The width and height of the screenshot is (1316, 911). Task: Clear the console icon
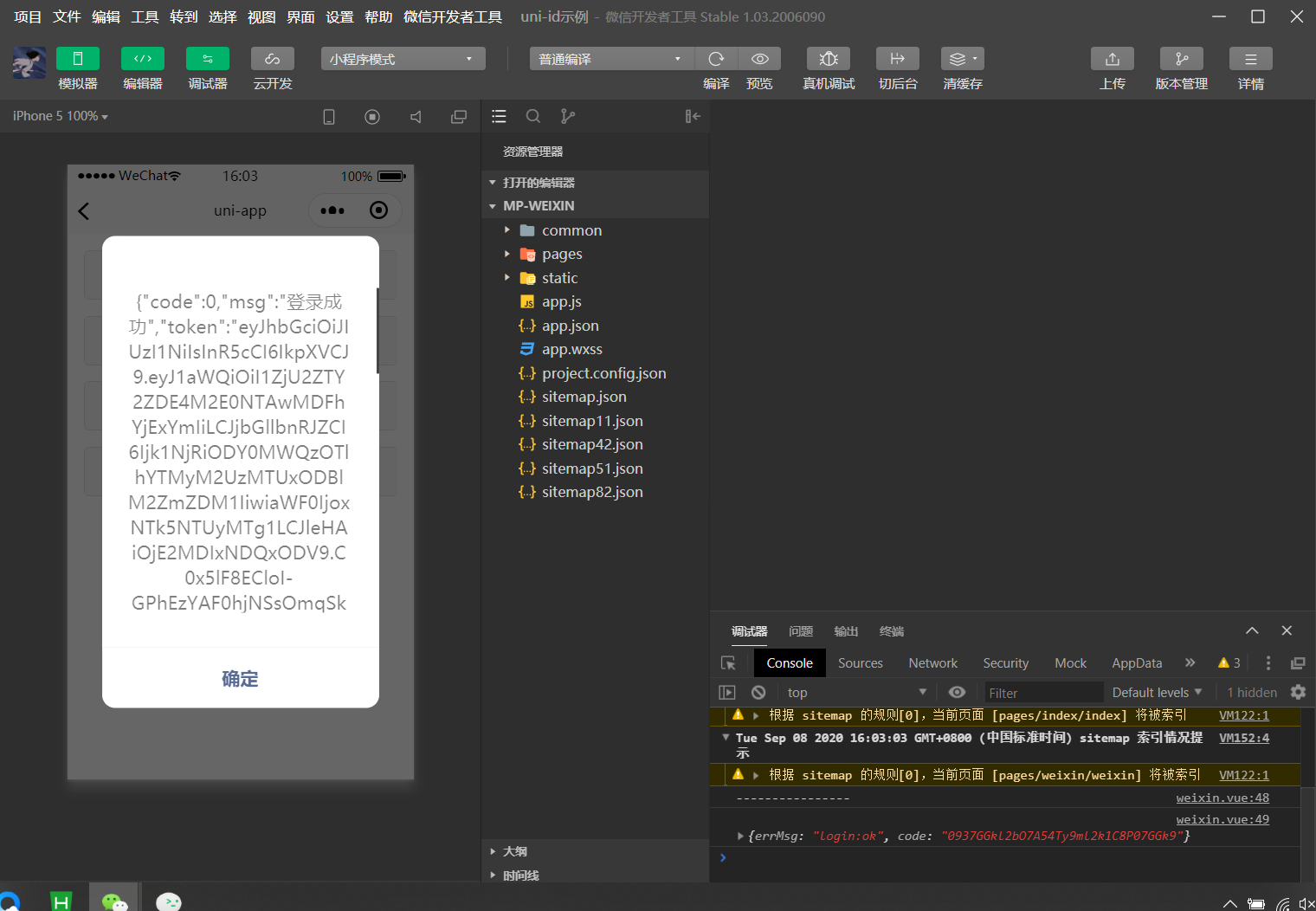click(758, 692)
